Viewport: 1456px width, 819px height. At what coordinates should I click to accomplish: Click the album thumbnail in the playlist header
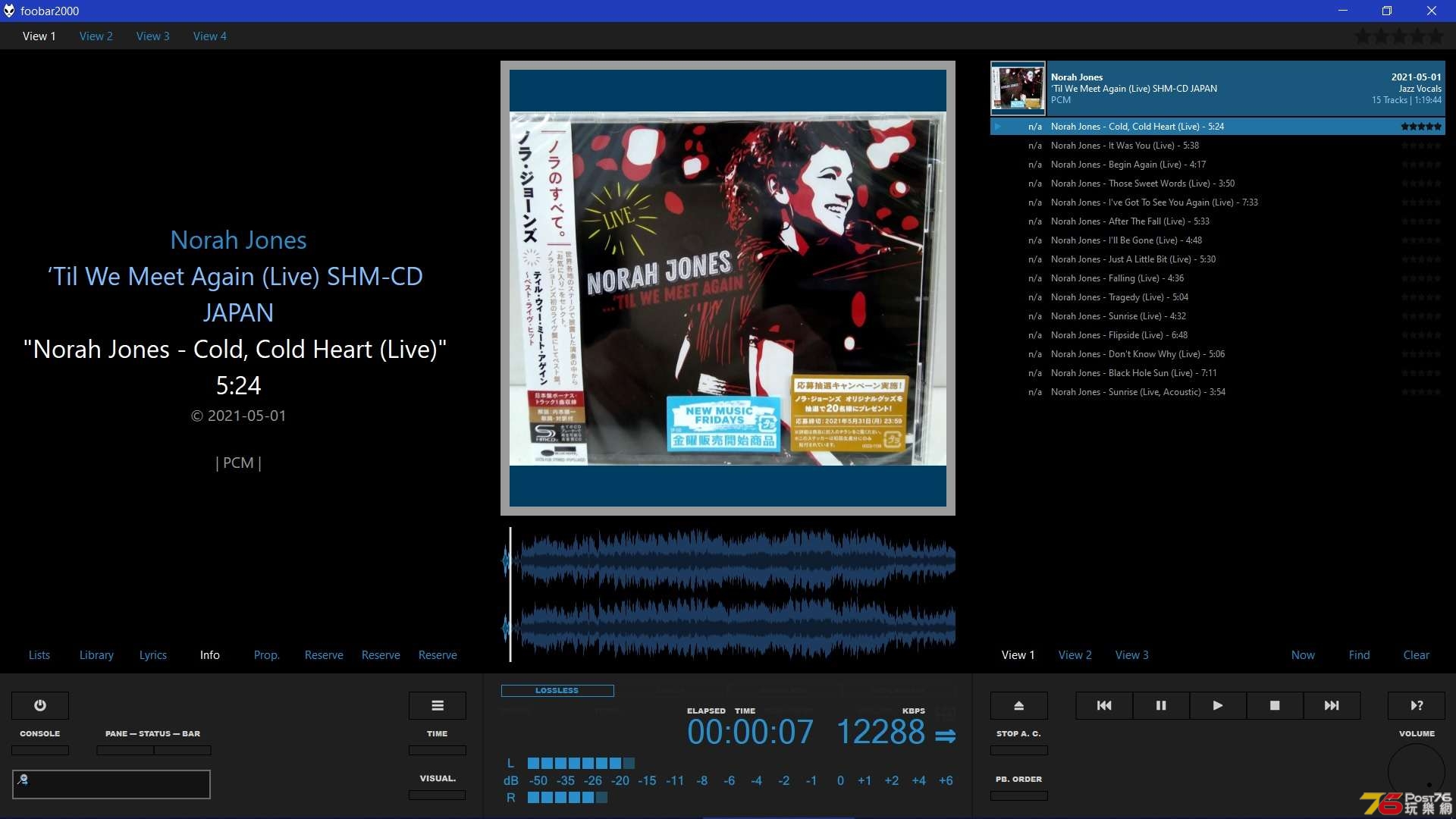point(1018,88)
